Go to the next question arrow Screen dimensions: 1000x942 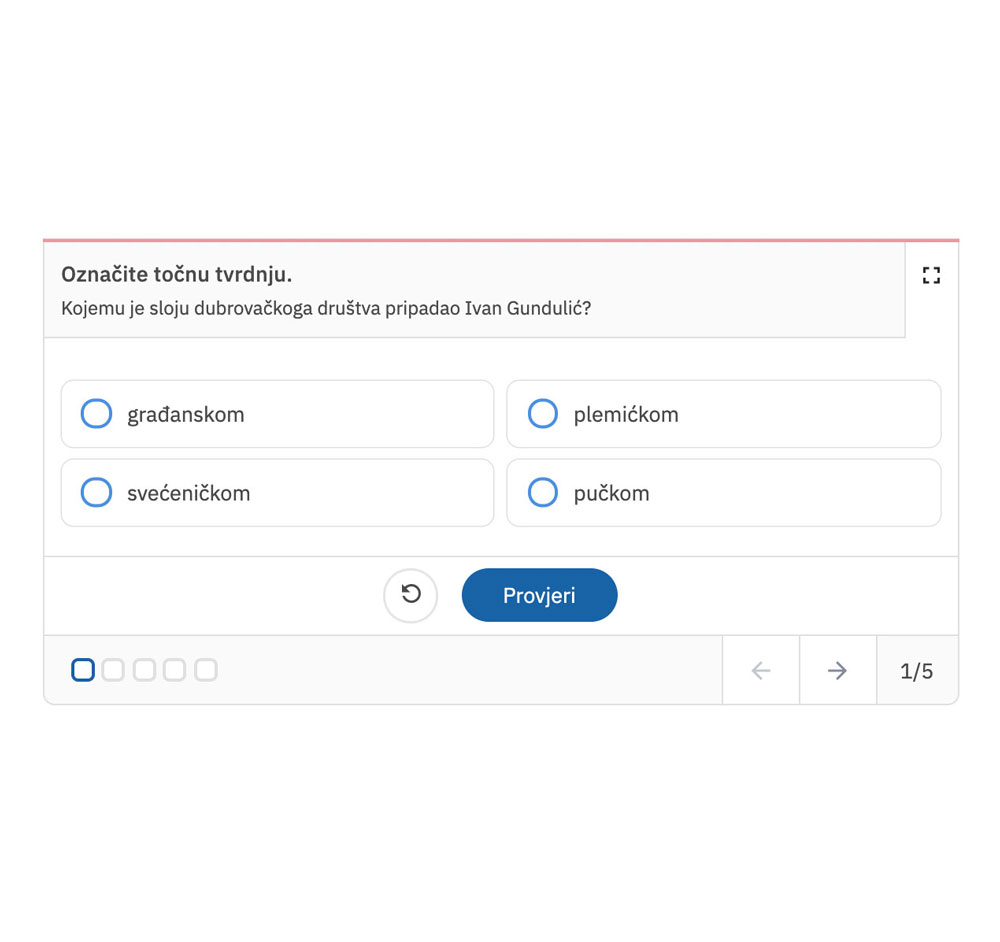pyautogui.click(x=838, y=671)
